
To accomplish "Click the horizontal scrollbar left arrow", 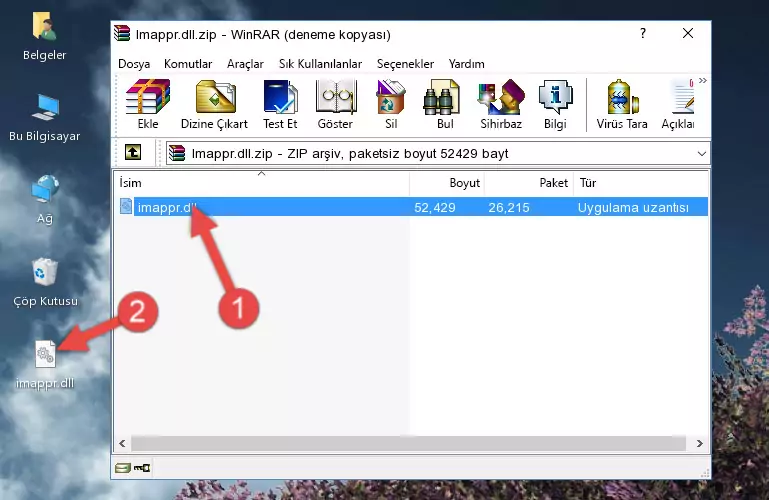I will (122, 443).
